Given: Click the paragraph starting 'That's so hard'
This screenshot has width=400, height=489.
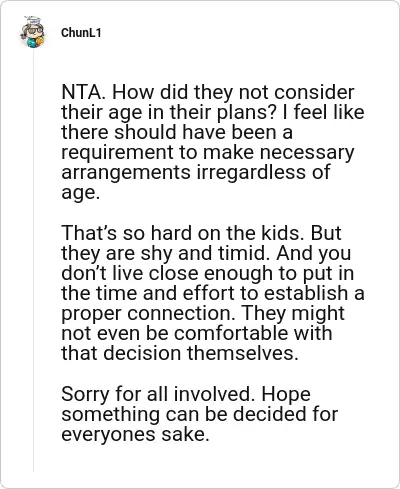Looking at the screenshot, I should [212, 293].
